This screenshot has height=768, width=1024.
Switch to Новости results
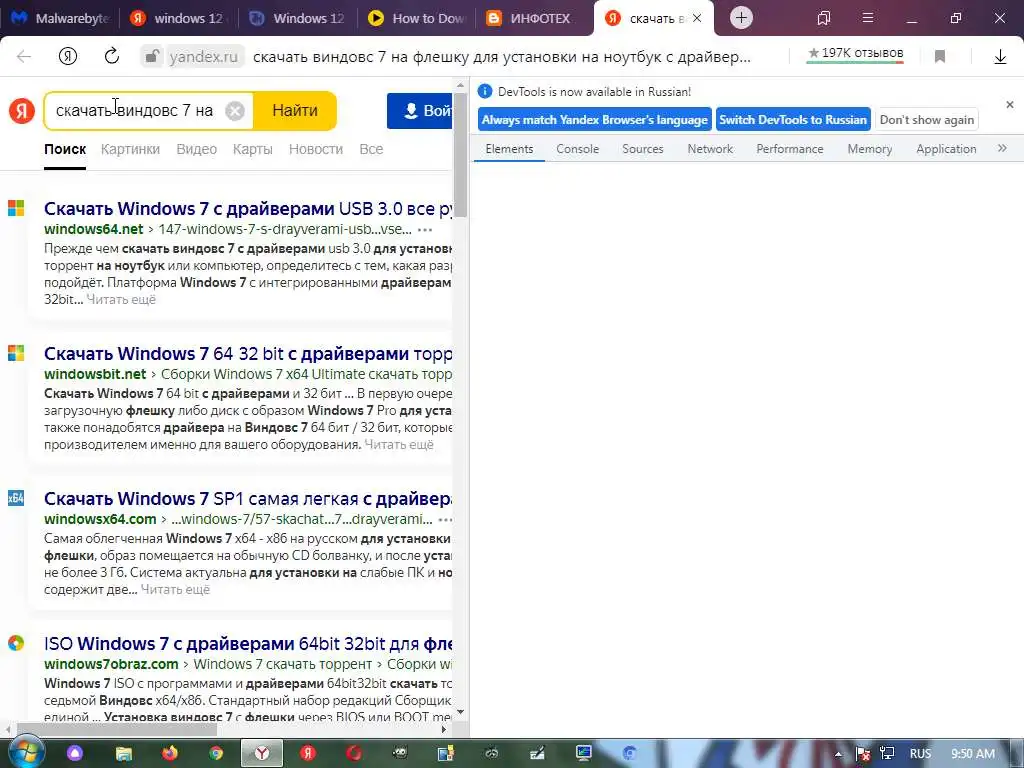316,149
